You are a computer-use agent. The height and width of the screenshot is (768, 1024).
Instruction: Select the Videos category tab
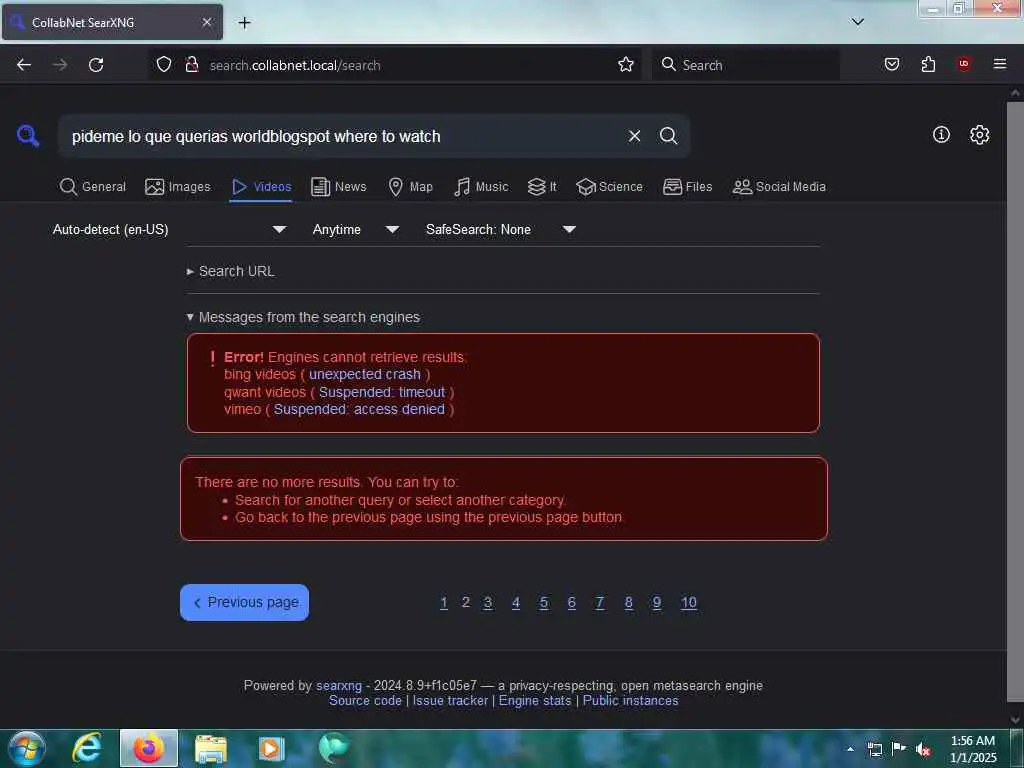(x=261, y=187)
